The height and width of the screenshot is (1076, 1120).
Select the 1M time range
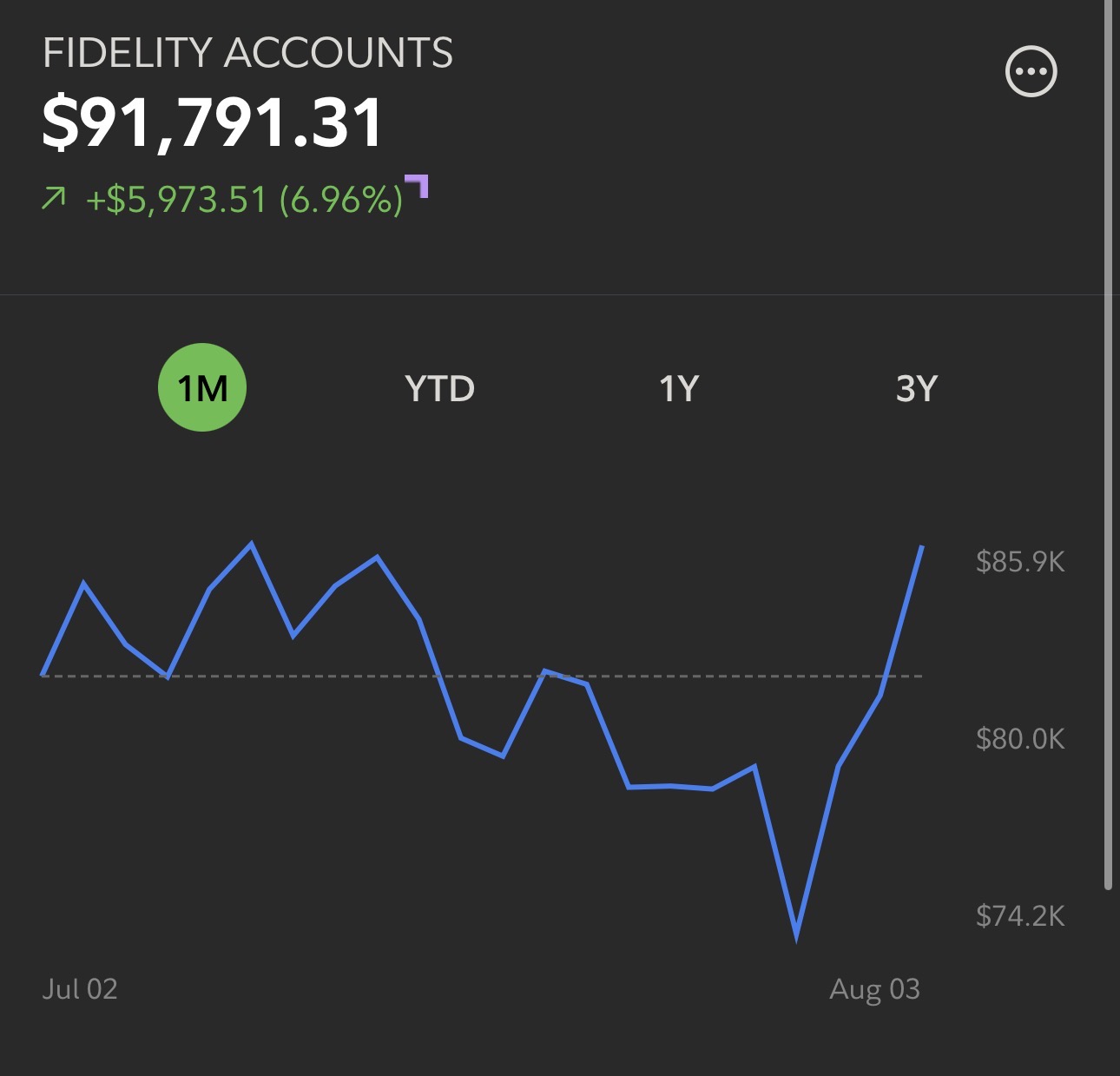[x=202, y=387]
